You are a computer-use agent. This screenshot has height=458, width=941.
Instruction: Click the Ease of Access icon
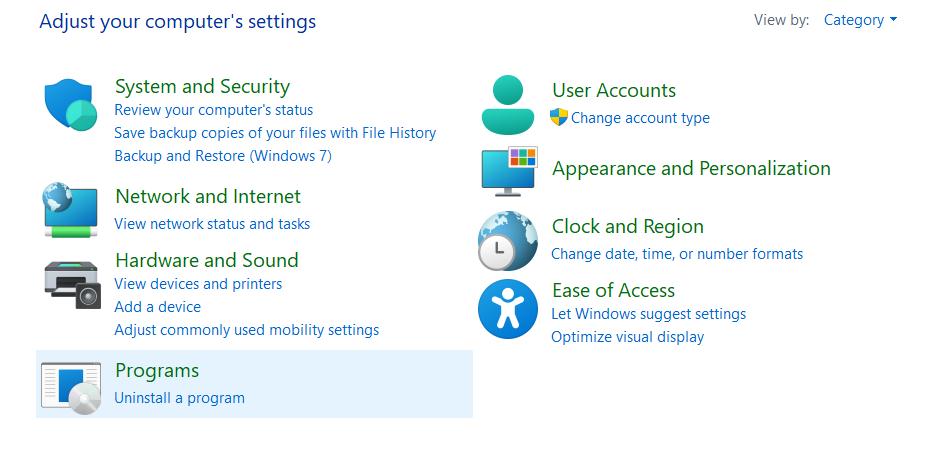pos(508,309)
